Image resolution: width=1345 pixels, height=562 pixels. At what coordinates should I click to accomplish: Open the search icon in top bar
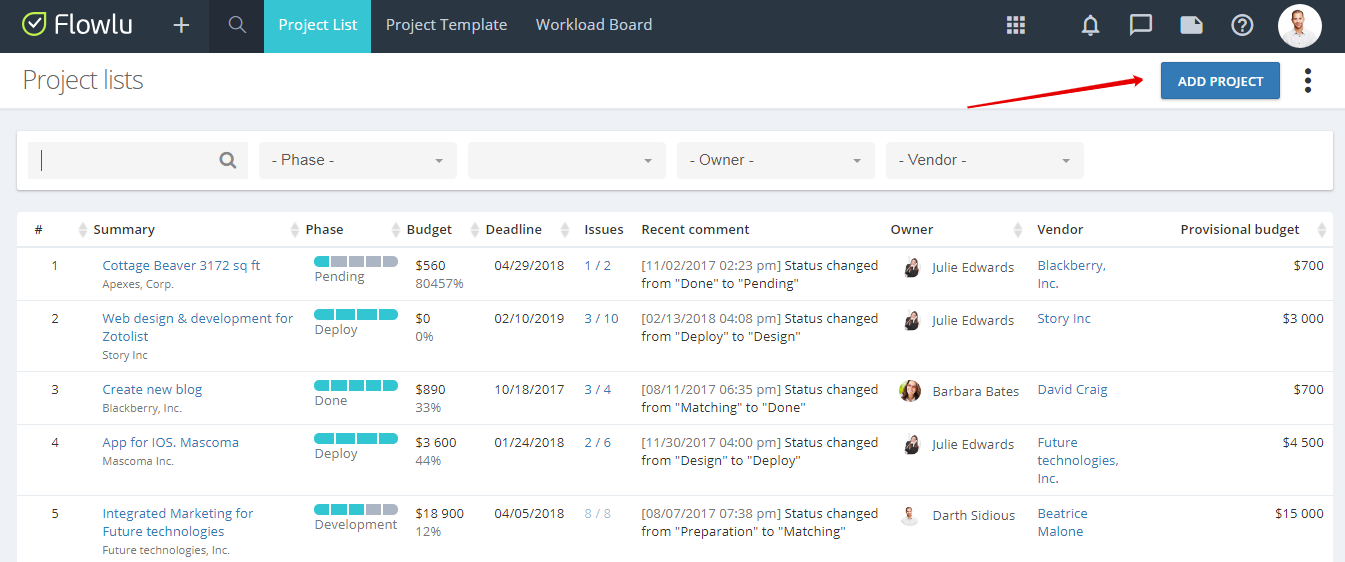tap(237, 25)
